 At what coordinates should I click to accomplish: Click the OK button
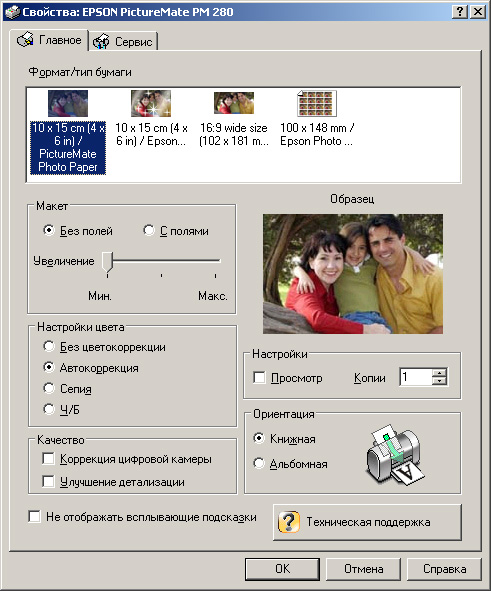282,569
